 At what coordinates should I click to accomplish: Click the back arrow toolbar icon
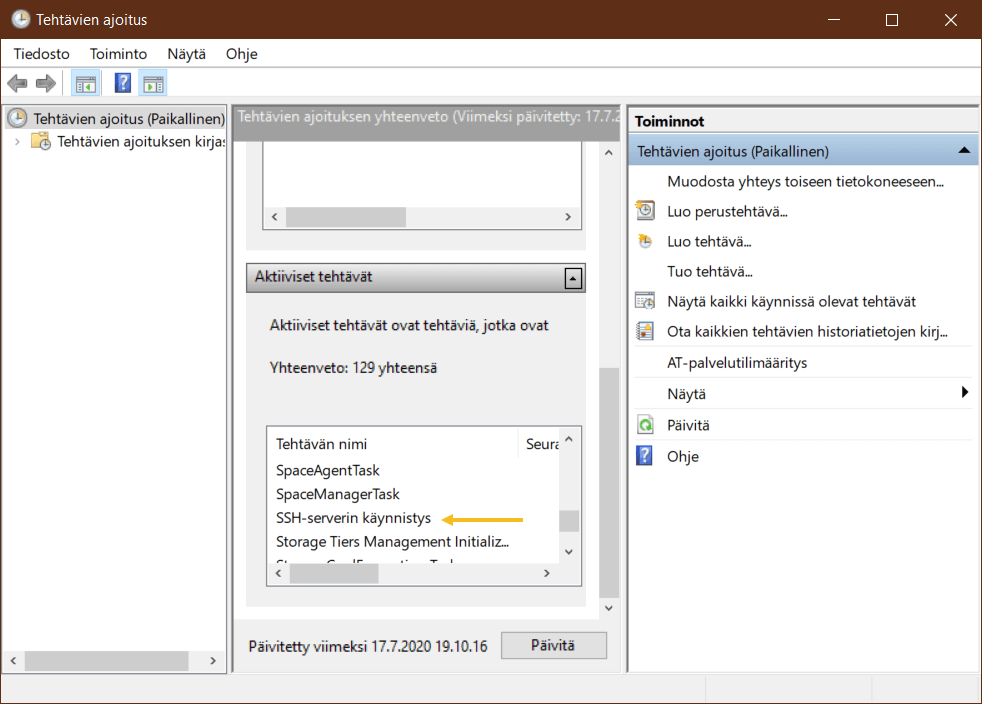[17, 83]
